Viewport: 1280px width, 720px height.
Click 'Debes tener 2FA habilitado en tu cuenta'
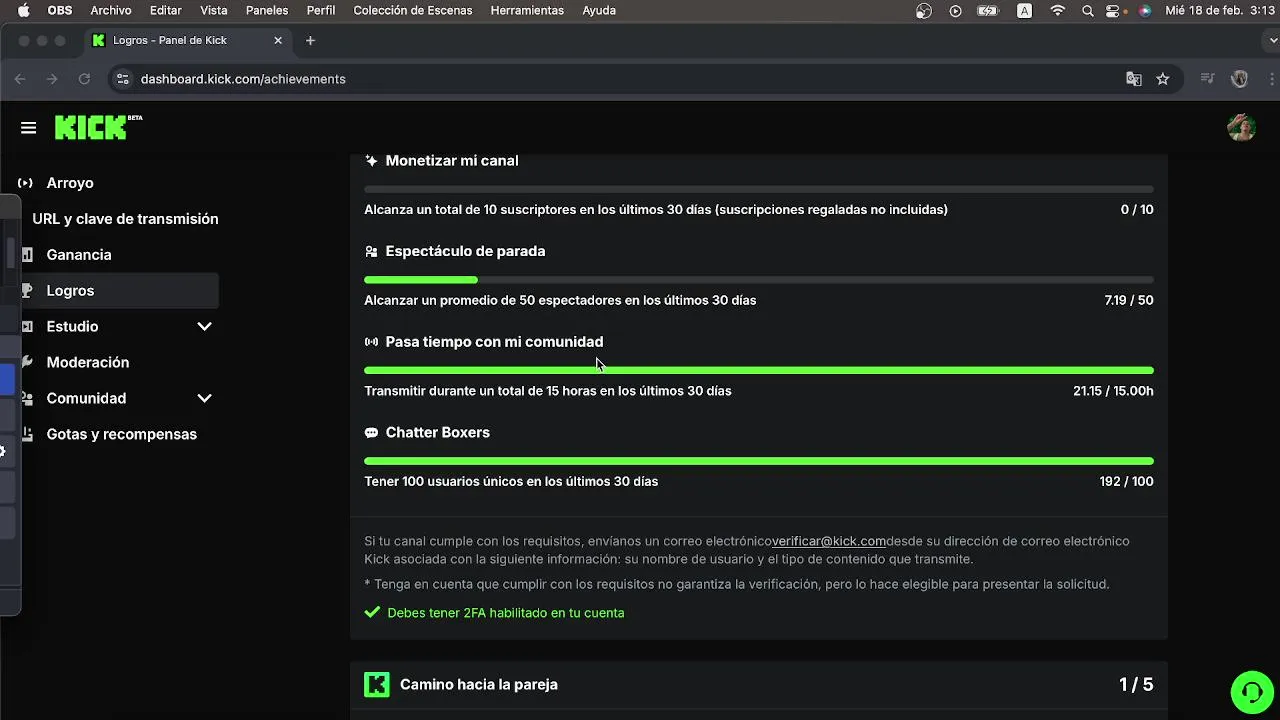(x=505, y=613)
